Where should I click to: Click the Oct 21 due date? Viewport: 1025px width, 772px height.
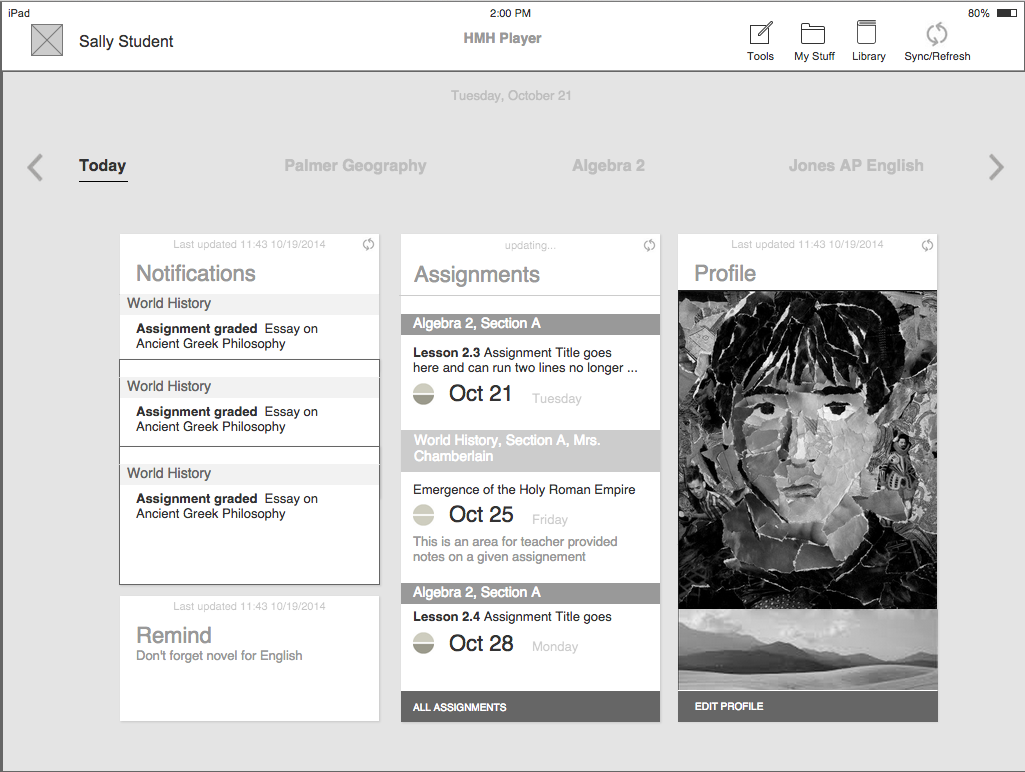(x=480, y=394)
